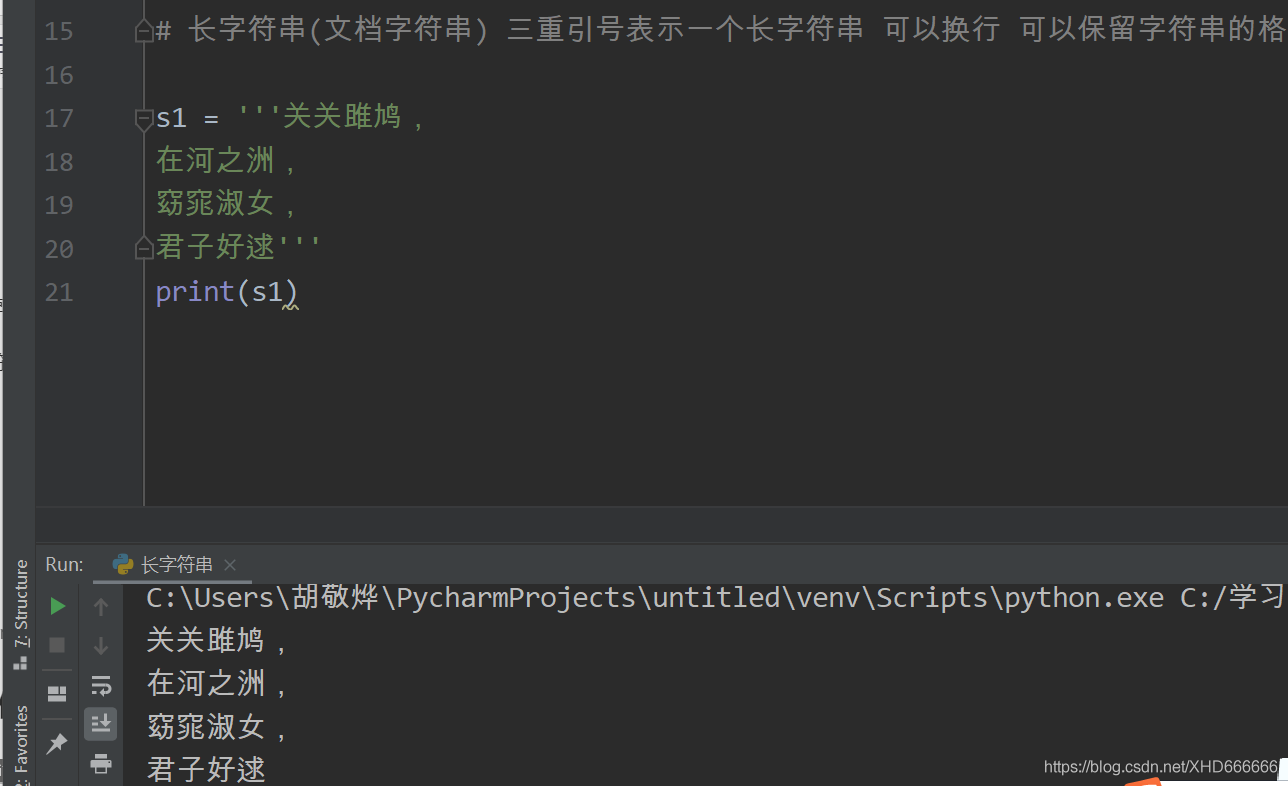
Task: Pin the Run tab
Action: click(57, 743)
